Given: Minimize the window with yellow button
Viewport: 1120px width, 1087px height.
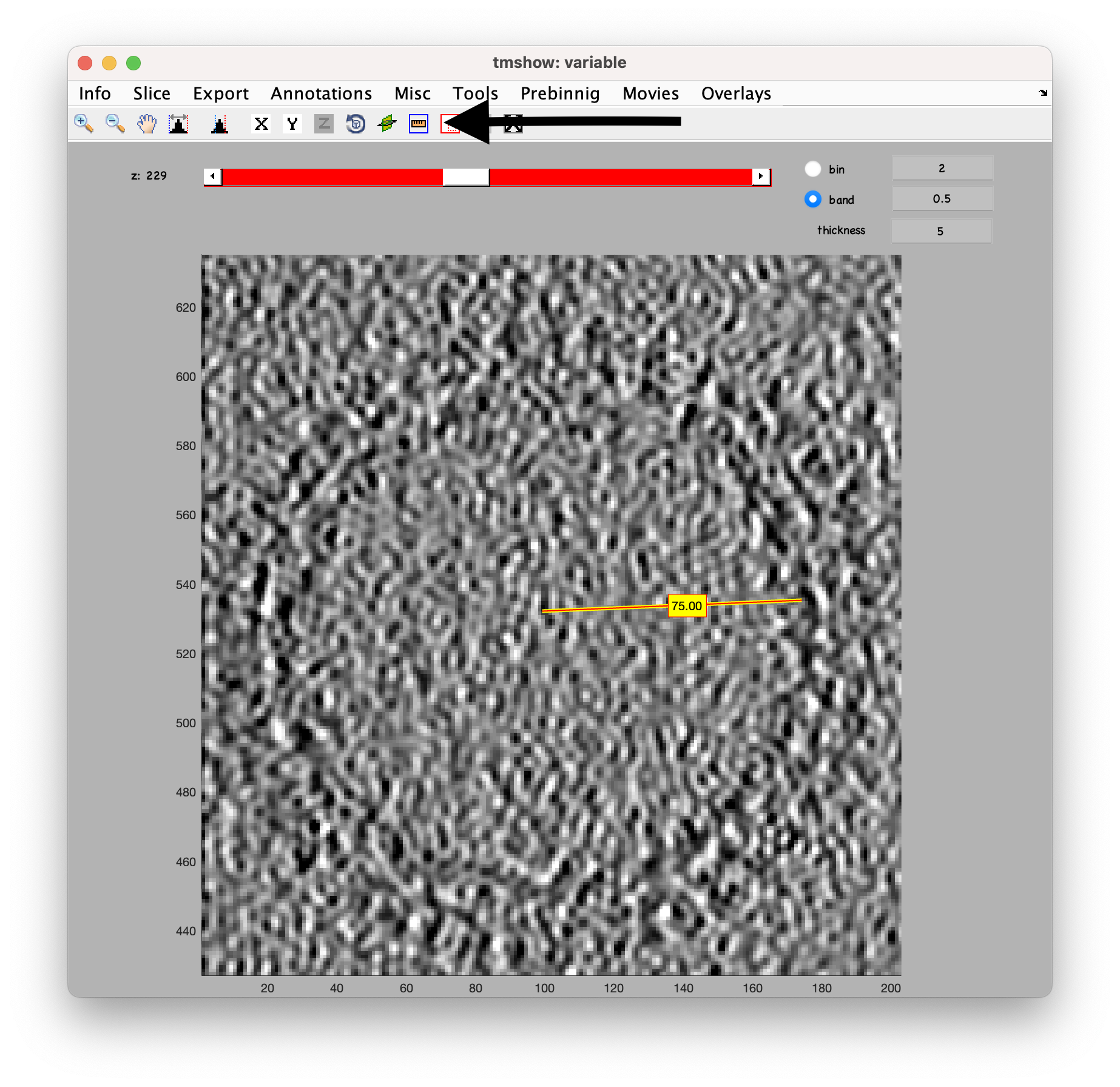Looking at the screenshot, I should click(109, 63).
